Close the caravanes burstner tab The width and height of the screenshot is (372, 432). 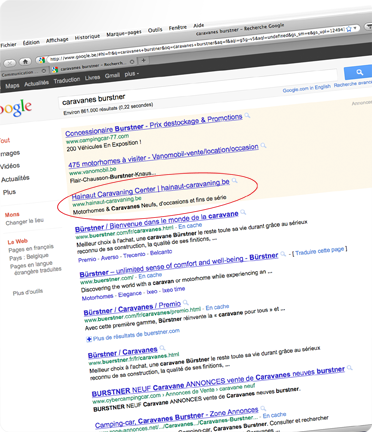(x=132, y=62)
